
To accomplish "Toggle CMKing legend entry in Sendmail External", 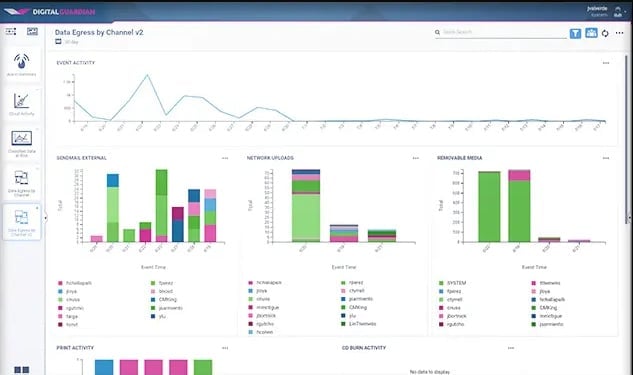I will click(x=164, y=300).
